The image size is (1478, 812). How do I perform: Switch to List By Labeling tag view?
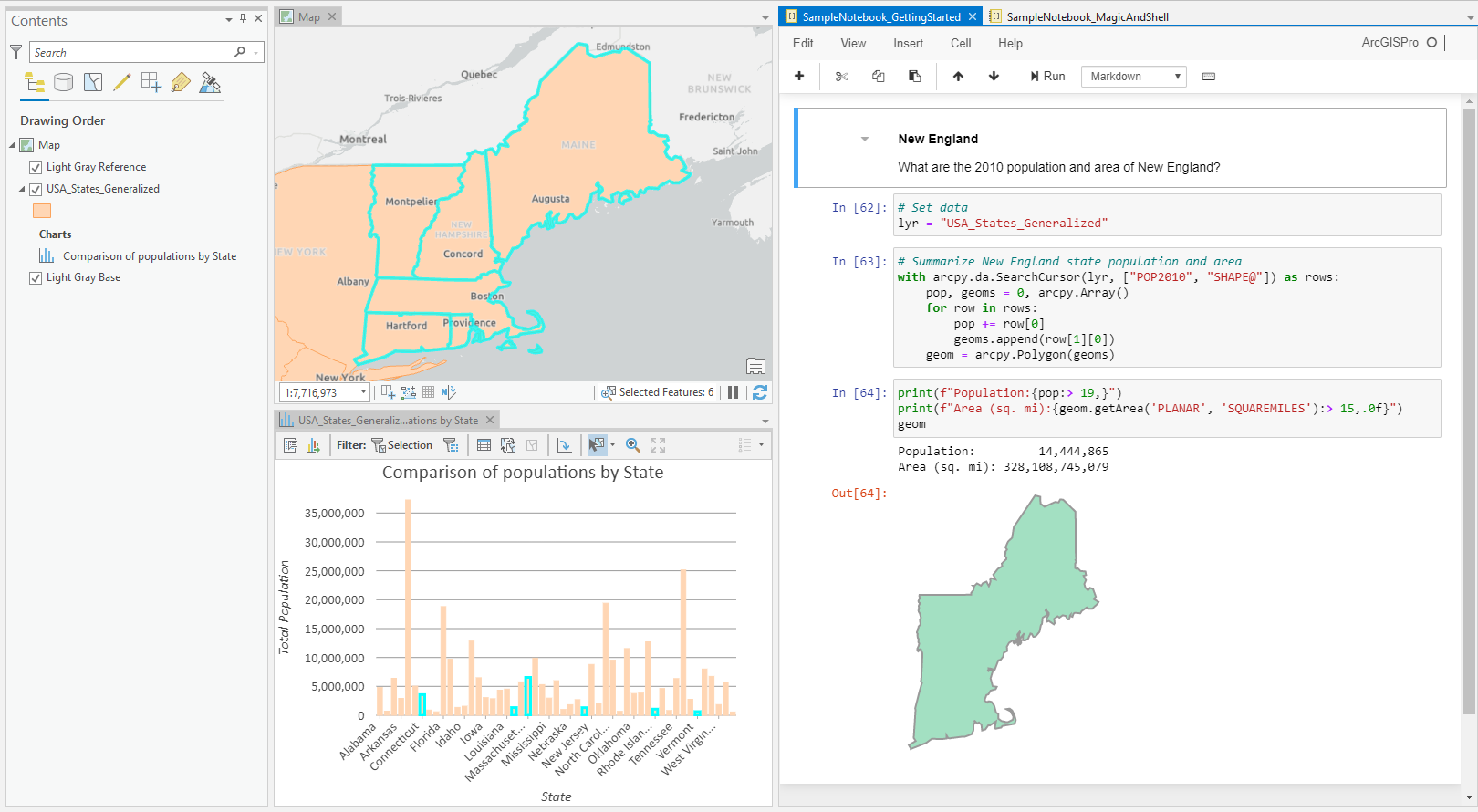pyautogui.click(x=181, y=83)
